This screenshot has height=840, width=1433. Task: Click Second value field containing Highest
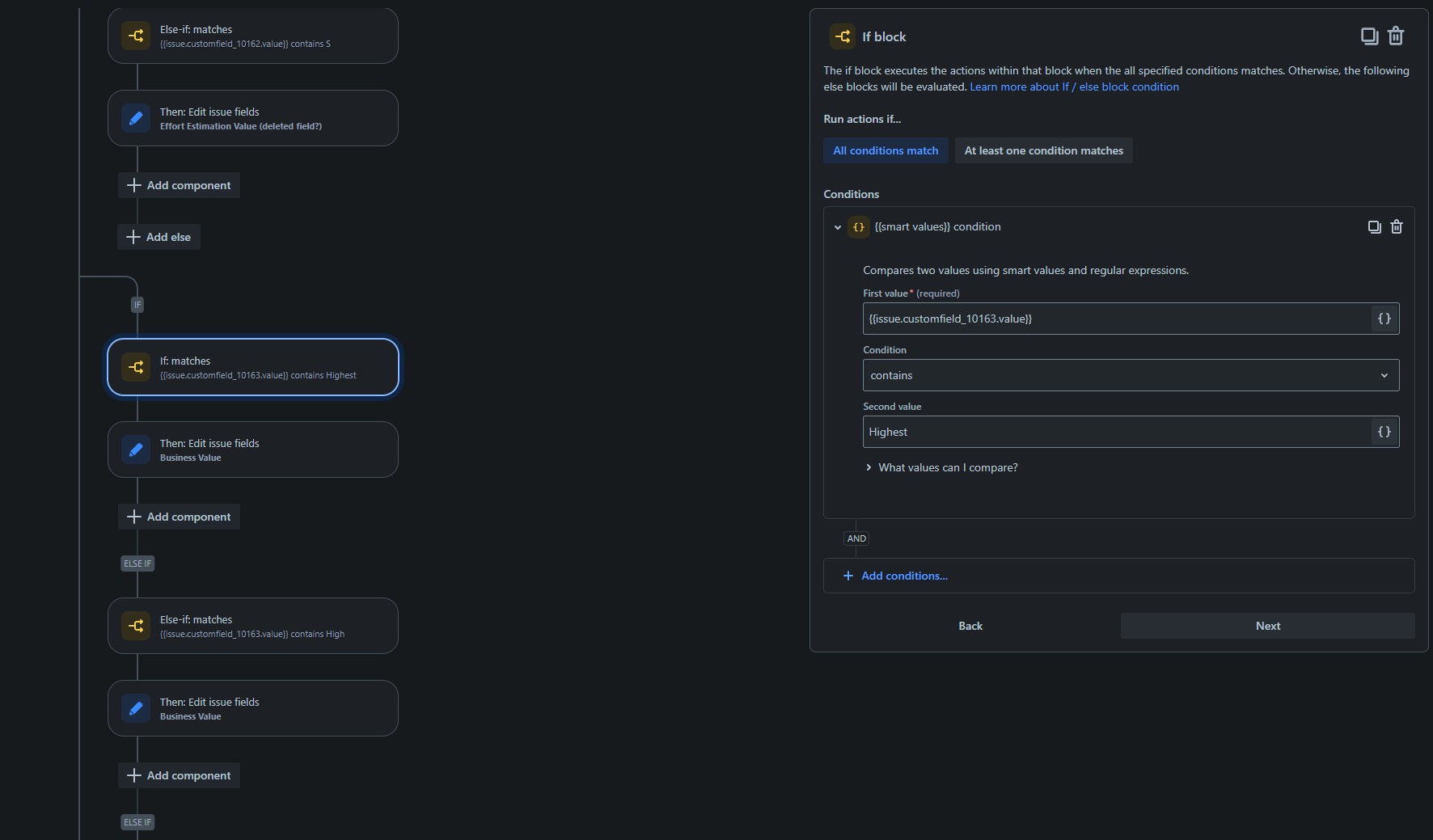click(x=1117, y=432)
